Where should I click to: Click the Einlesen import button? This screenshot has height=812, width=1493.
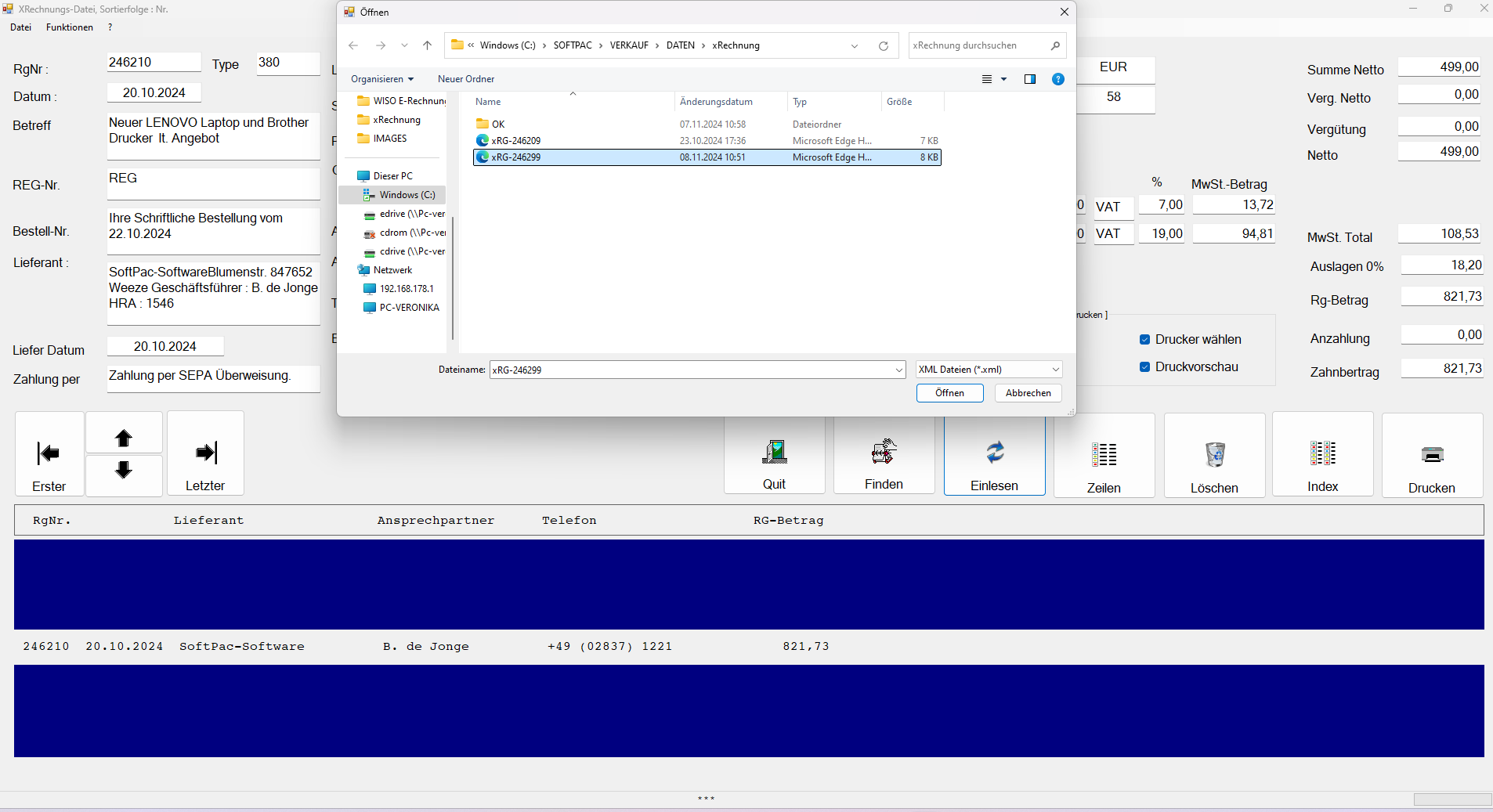click(x=995, y=455)
